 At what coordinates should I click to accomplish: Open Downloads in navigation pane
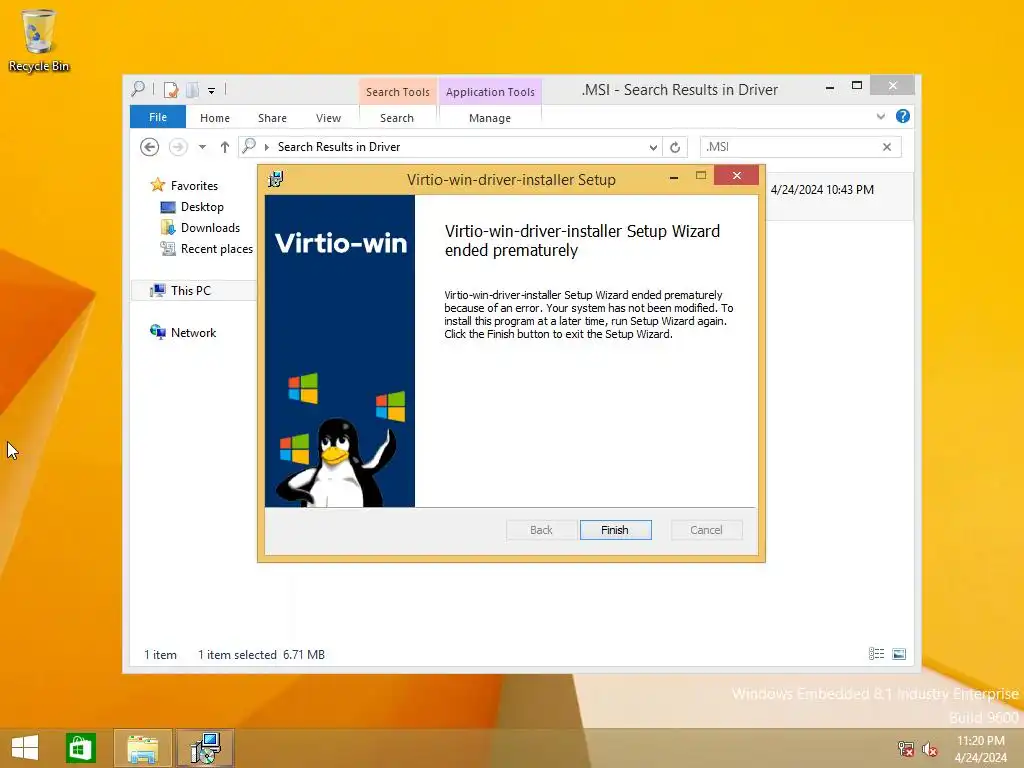210,227
